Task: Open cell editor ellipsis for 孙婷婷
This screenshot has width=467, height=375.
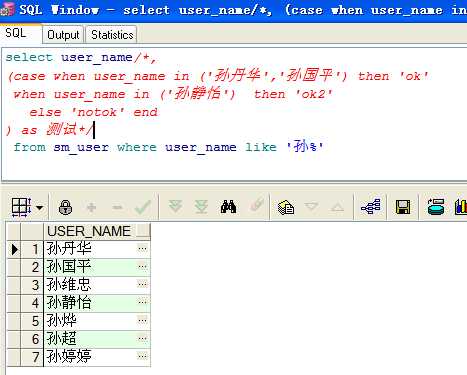Action: pyautogui.click(x=143, y=357)
